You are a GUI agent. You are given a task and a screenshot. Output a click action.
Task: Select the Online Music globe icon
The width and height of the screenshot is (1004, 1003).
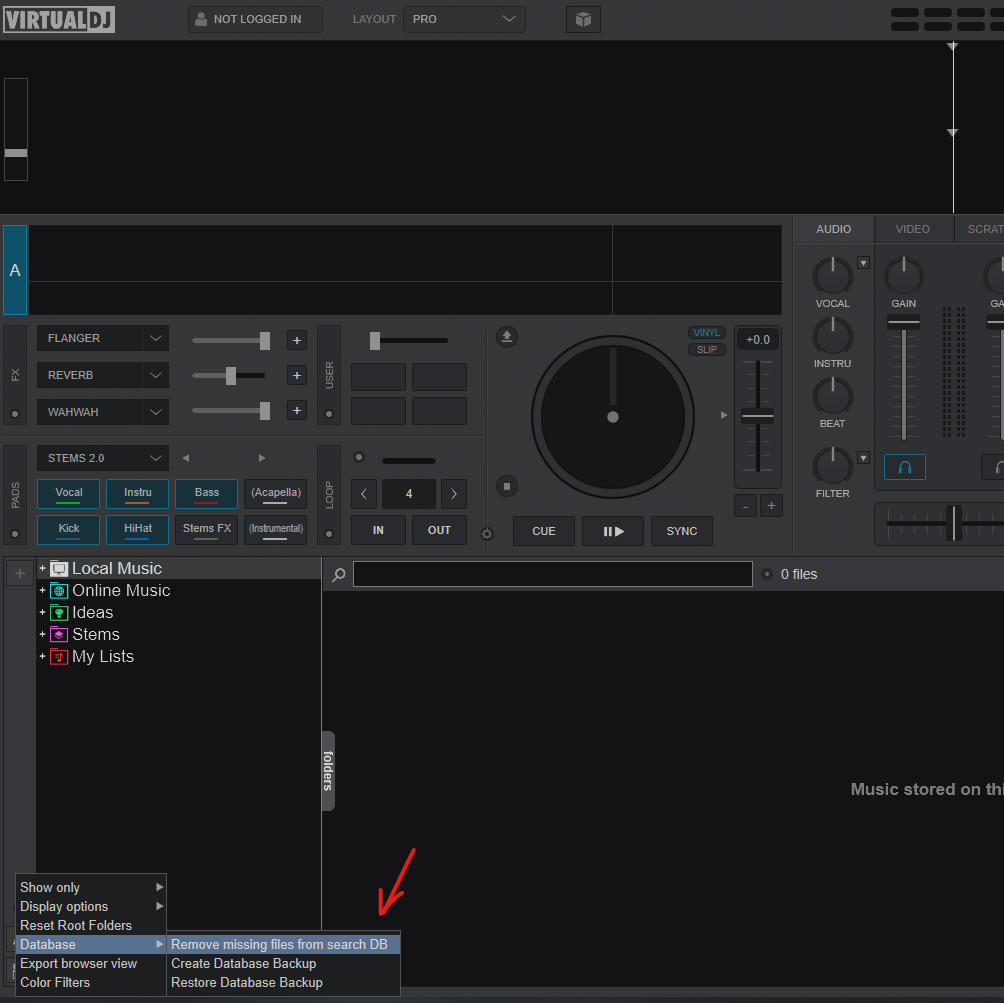[x=59, y=591]
